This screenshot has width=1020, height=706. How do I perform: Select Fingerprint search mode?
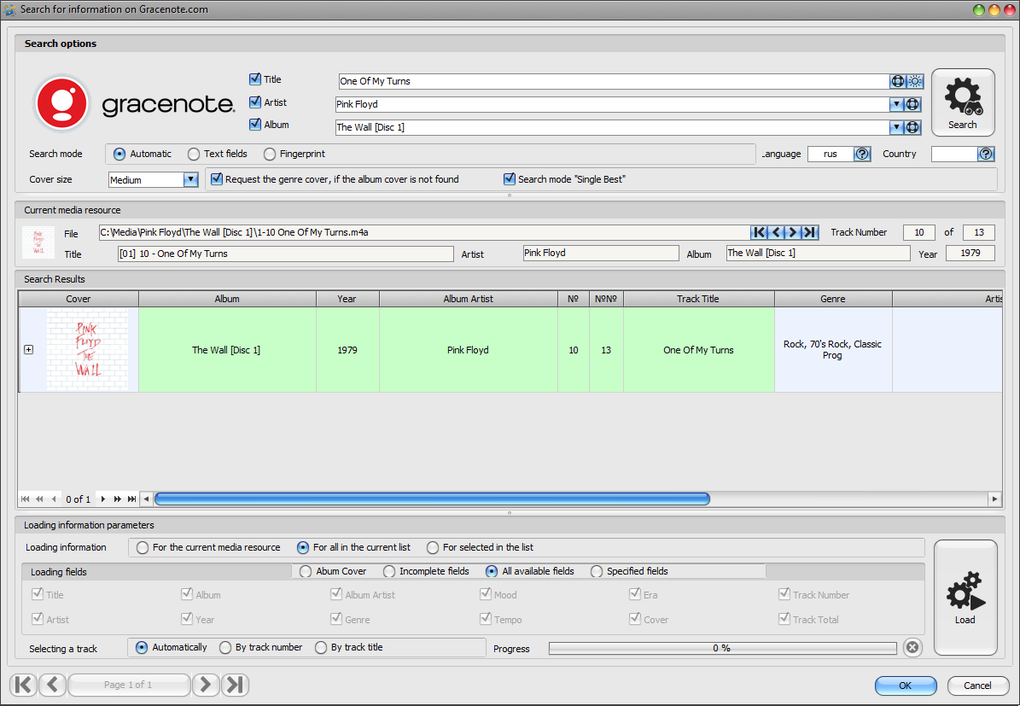point(269,154)
